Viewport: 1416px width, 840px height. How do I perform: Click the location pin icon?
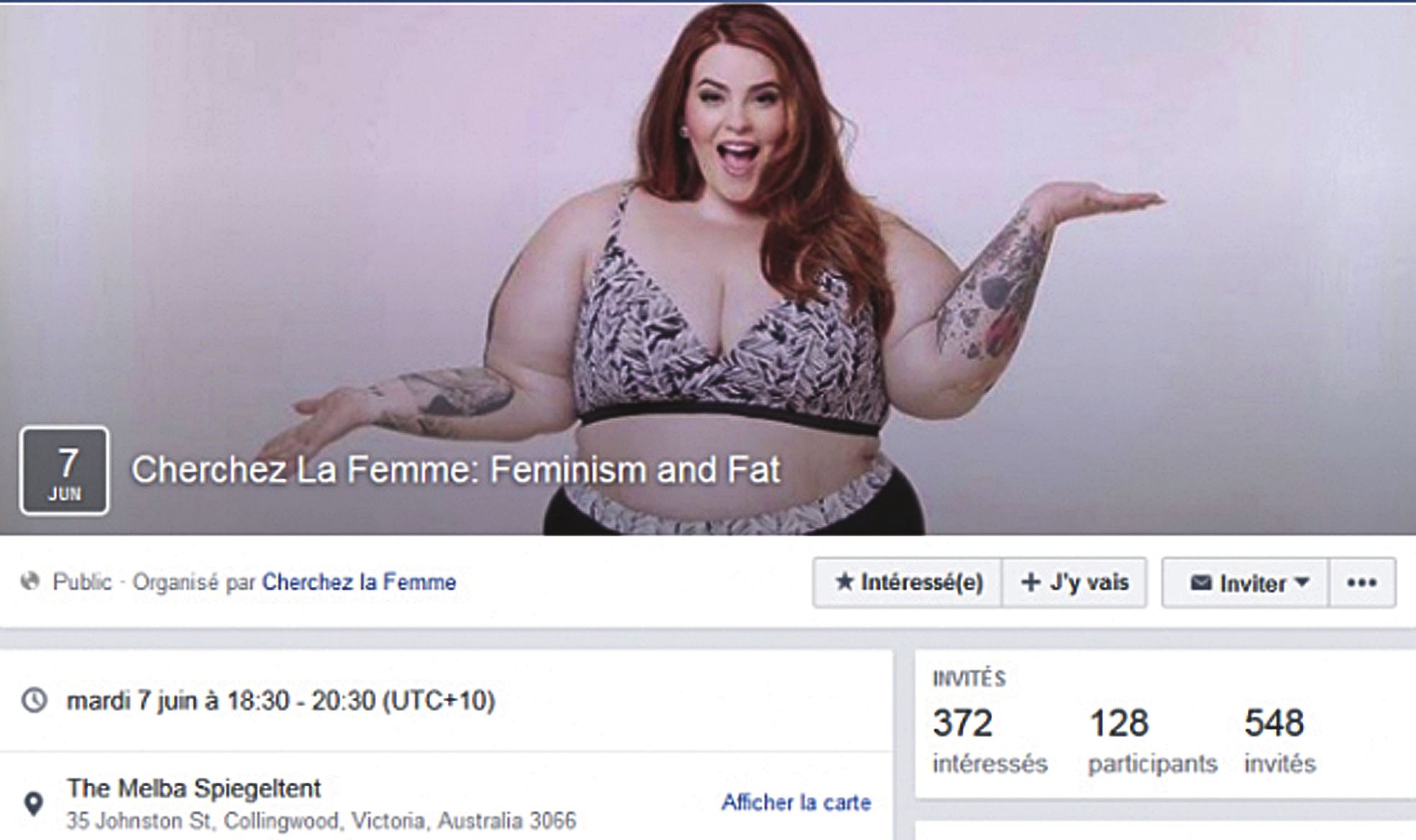click(x=33, y=803)
